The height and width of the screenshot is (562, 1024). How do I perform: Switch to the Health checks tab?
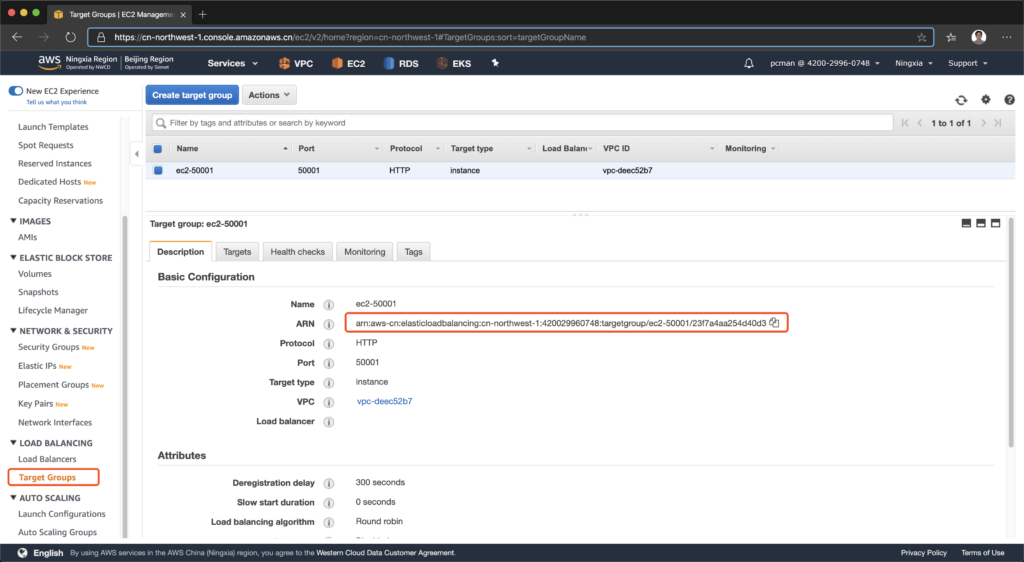pyautogui.click(x=297, y=252)
